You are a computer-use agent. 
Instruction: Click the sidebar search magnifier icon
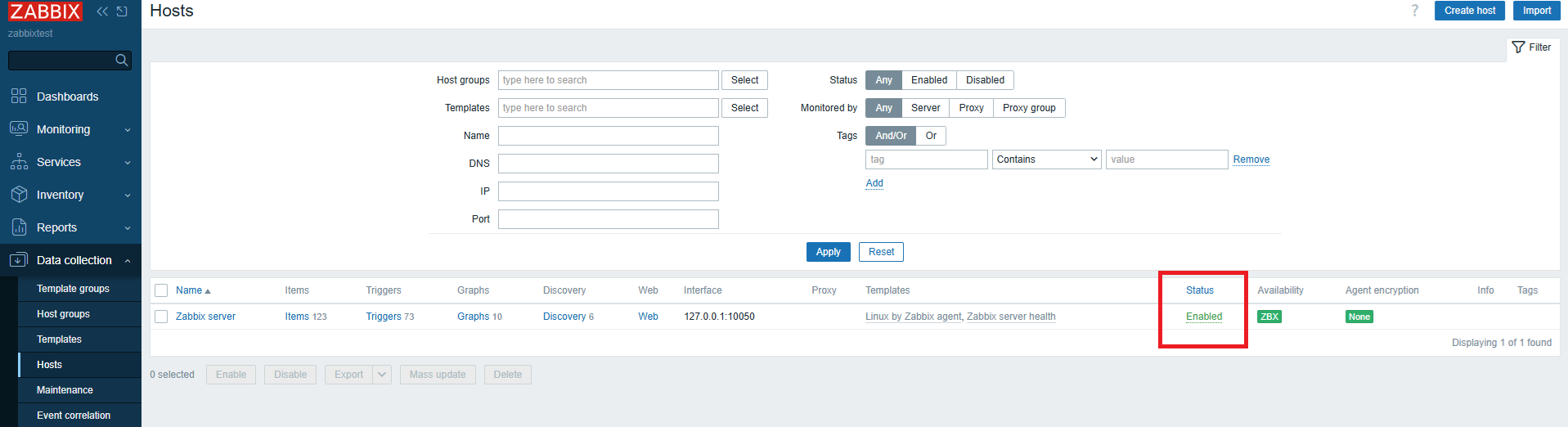pyautogui.click(x=122, y=60)
